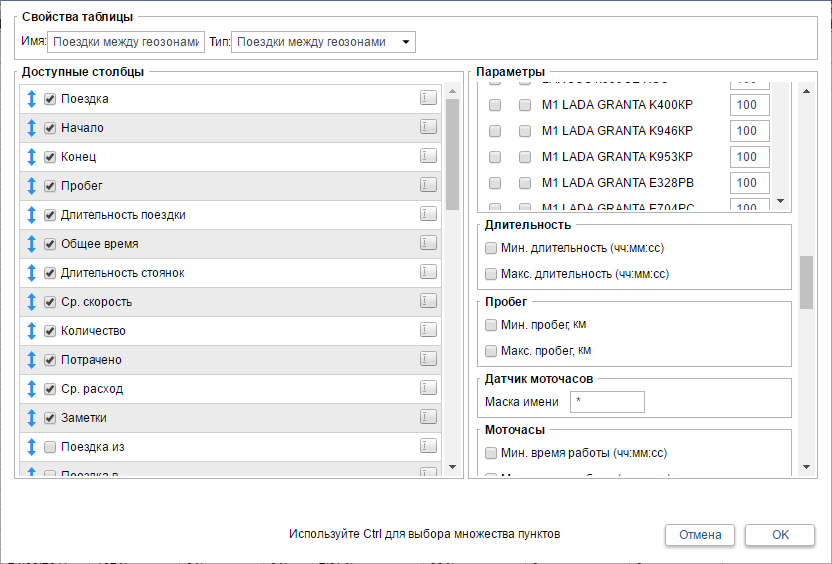The height and width of the screenshot is (564, 832).
Task: Click the Параметры panel vertical scrollbar thumb
Action: click(806, 282)
